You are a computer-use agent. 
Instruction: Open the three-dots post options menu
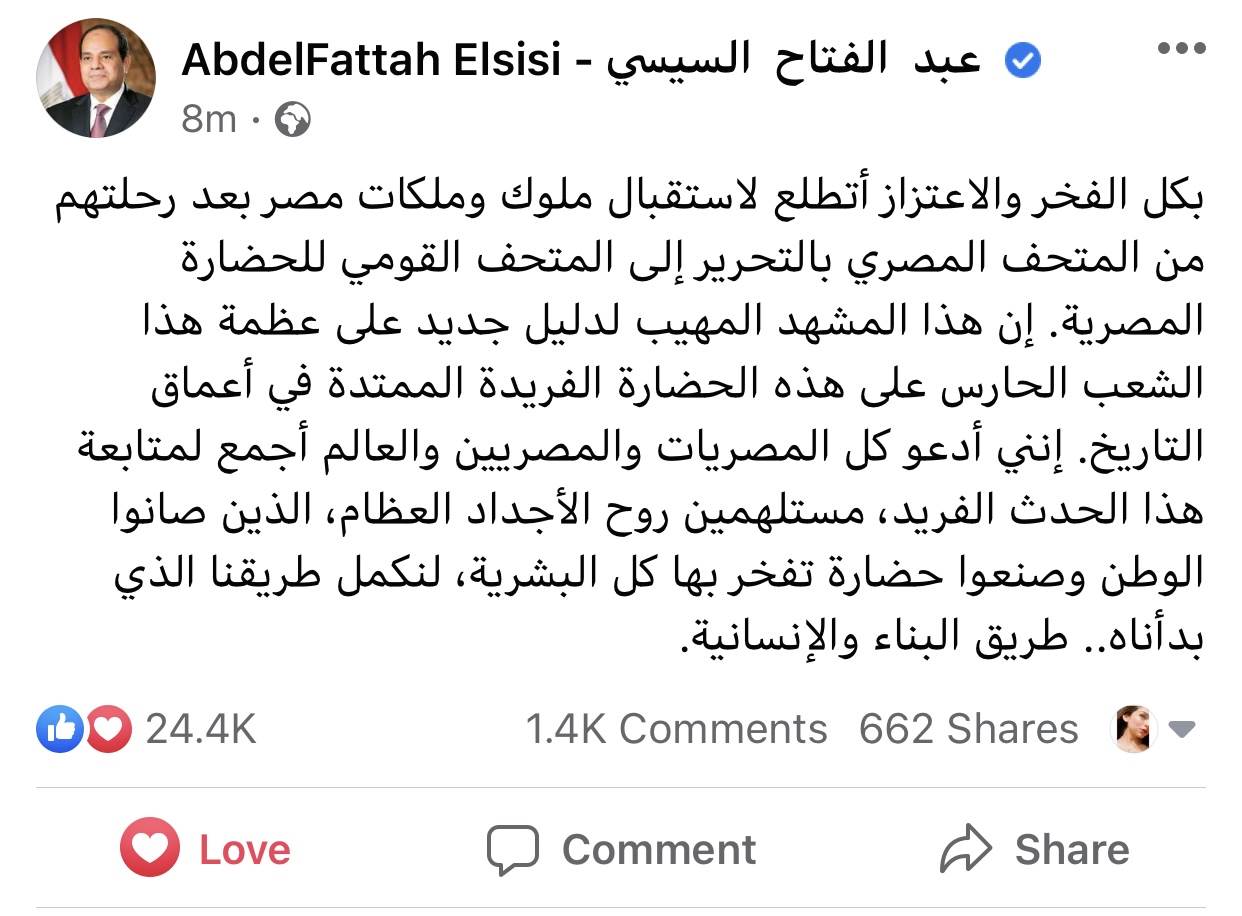(x=1181, y=49)
